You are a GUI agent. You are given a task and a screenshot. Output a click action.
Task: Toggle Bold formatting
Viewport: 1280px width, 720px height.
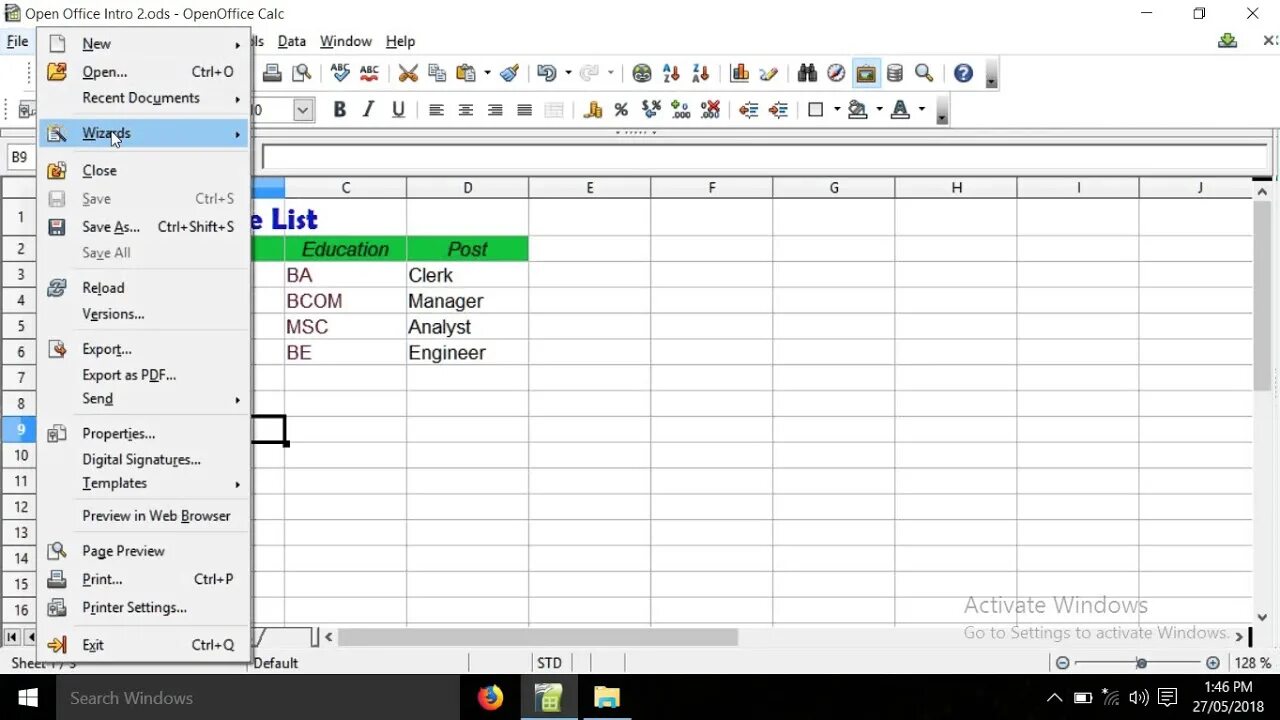point(340,110)
